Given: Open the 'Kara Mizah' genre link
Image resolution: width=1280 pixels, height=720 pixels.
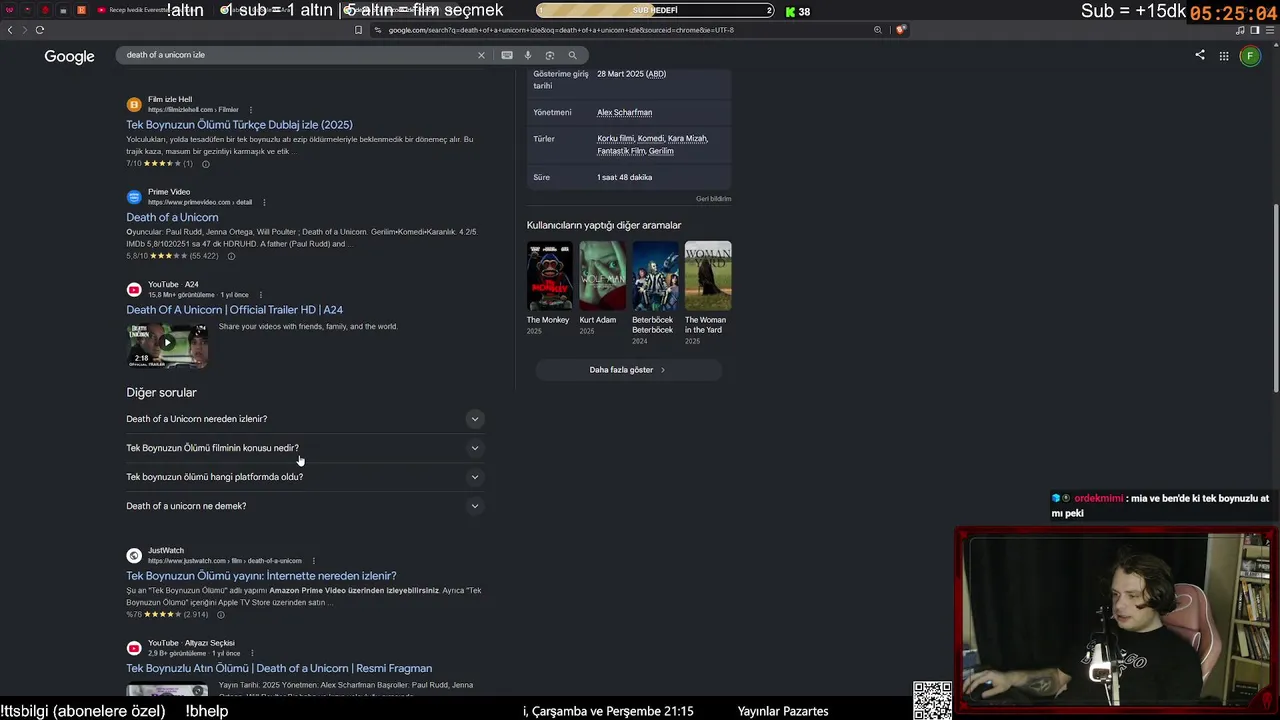Looking at the screenshot, I should click(687, 139).
